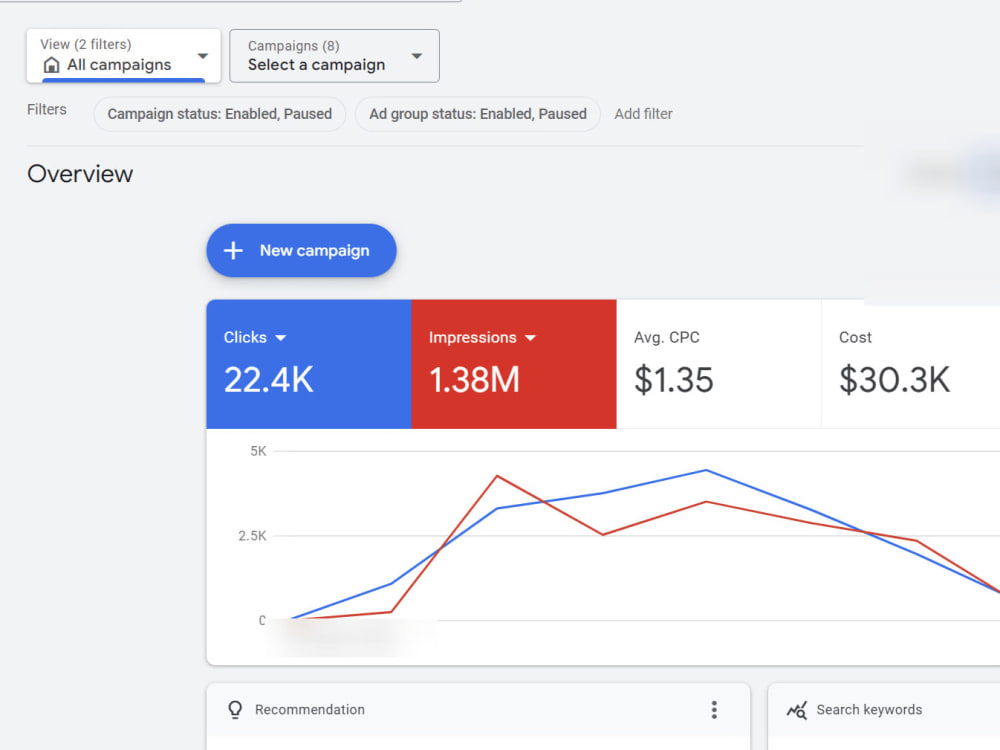Start a New campaign
This screenshot has height=750, width=1000.
point(301,251)
